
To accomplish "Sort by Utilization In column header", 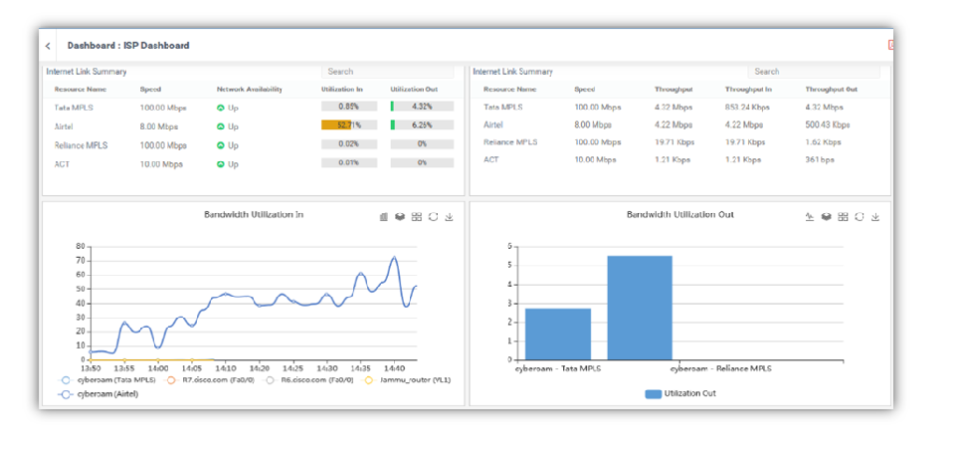I will (x=342, y=89).
